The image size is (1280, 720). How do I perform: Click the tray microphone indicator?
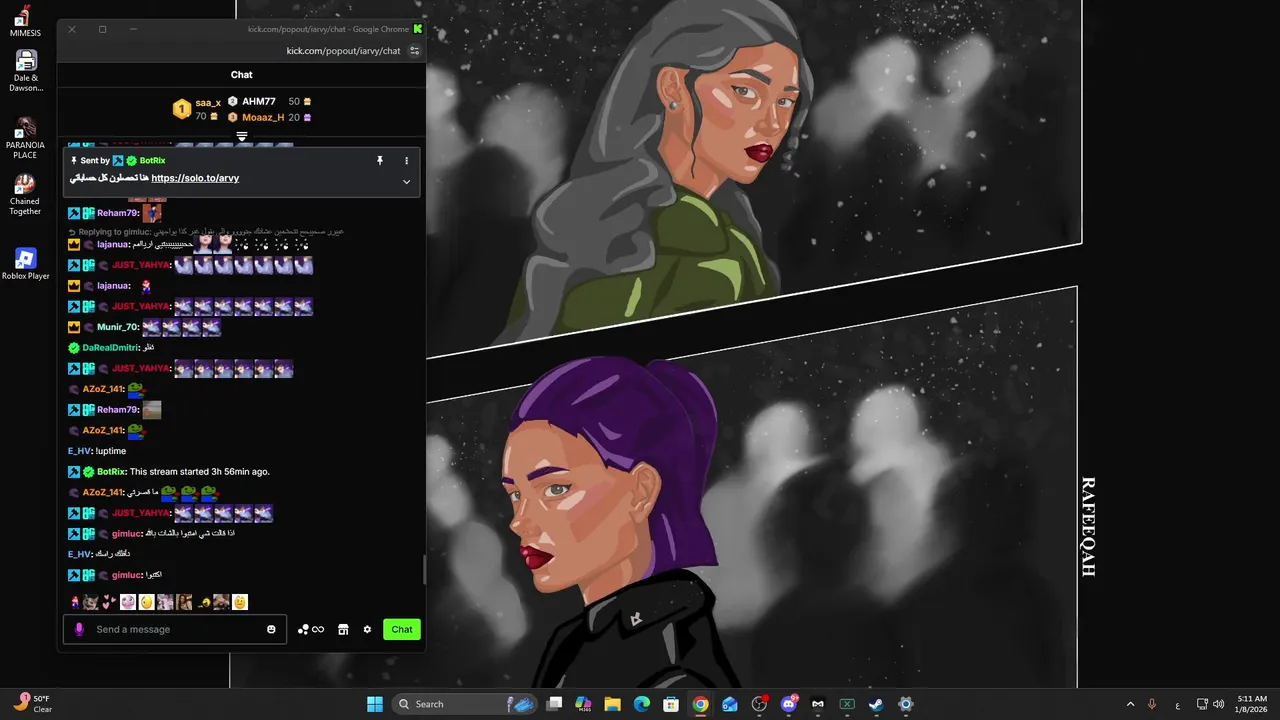1152,704
